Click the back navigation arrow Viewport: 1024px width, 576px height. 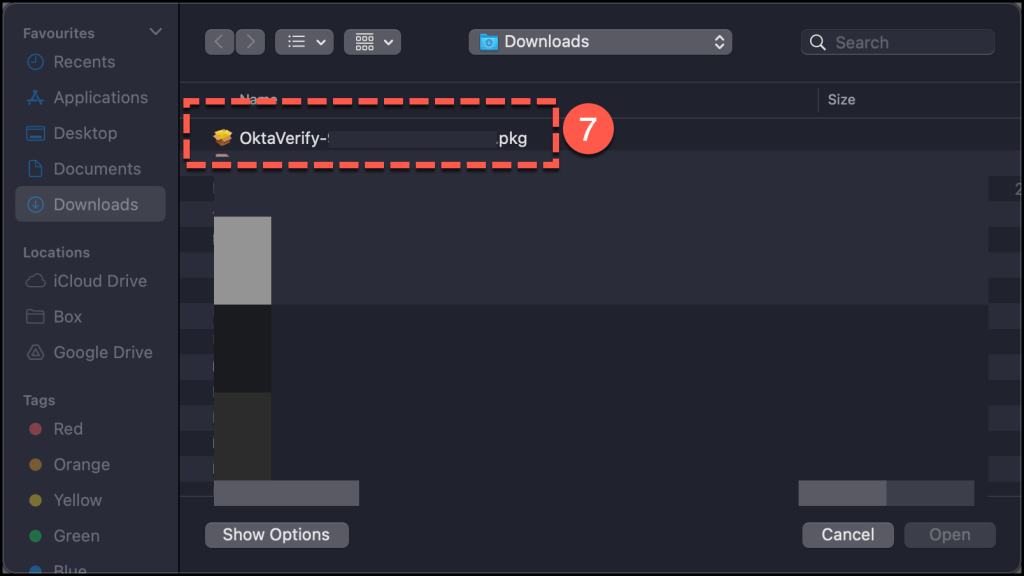coord(220,42)
